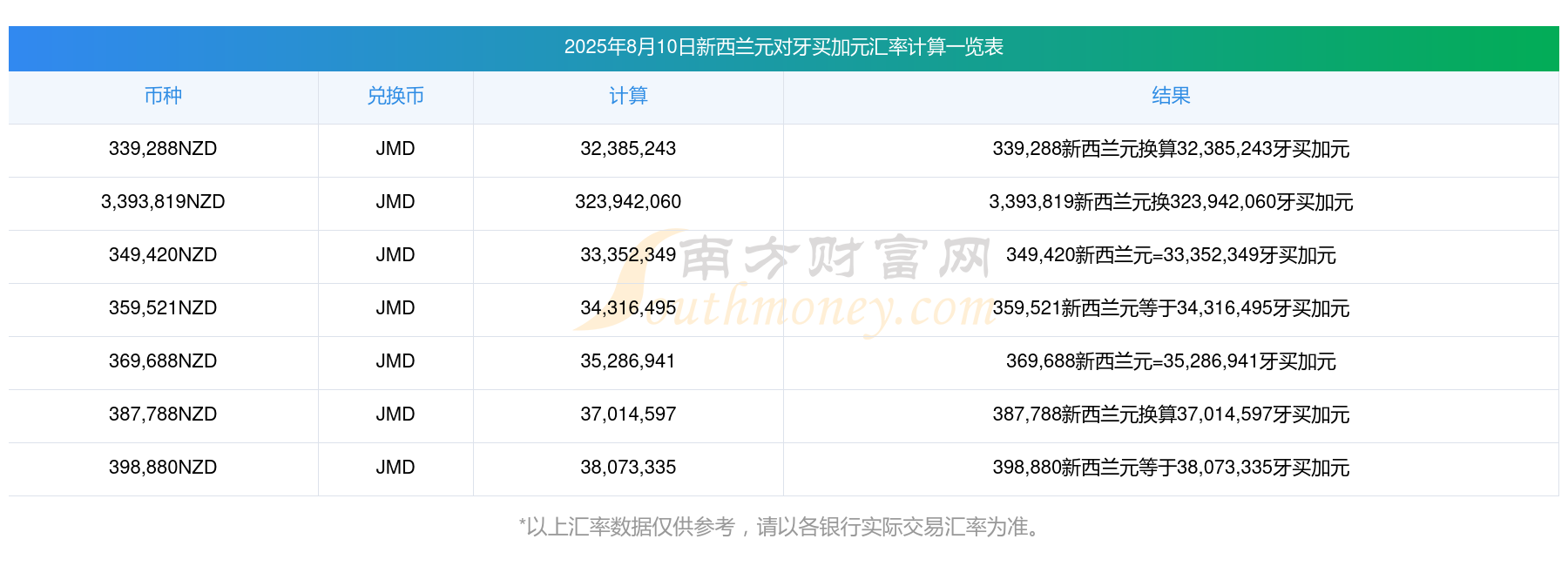
Task: Select the 3,393,819NZD cell
Action: click(x=163, y=202)
